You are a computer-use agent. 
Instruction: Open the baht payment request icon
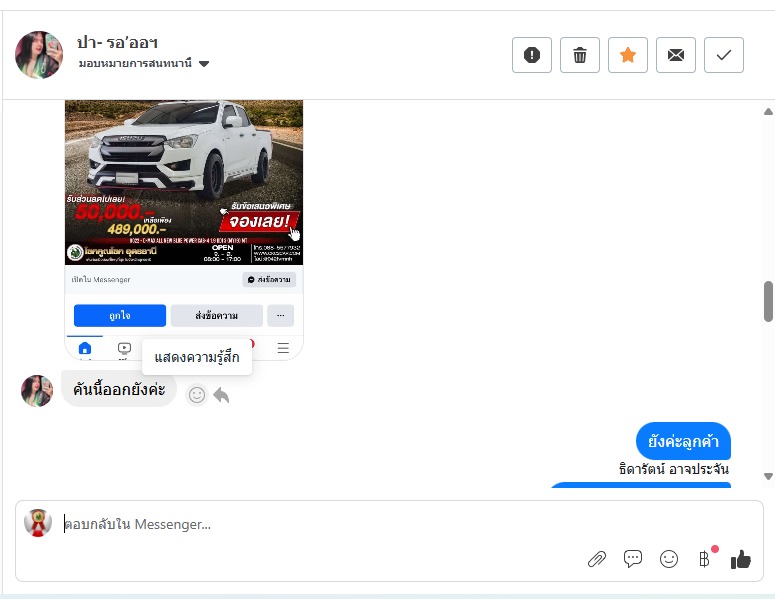[x=704, y=559]
